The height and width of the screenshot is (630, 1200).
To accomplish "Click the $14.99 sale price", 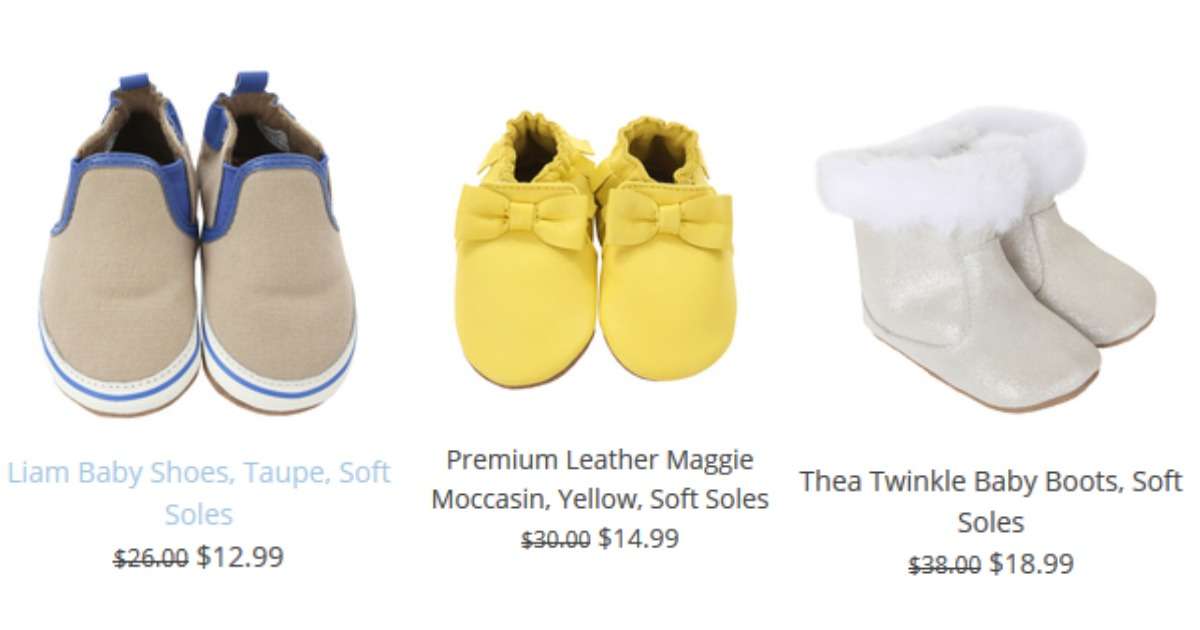I will 638,538.
